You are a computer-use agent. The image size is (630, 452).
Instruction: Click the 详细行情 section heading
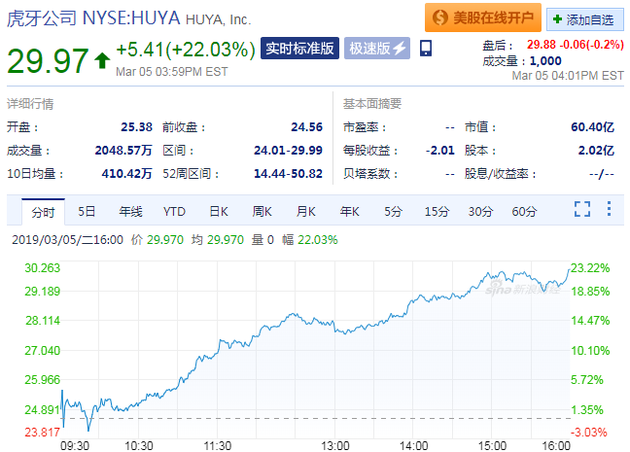30,104
